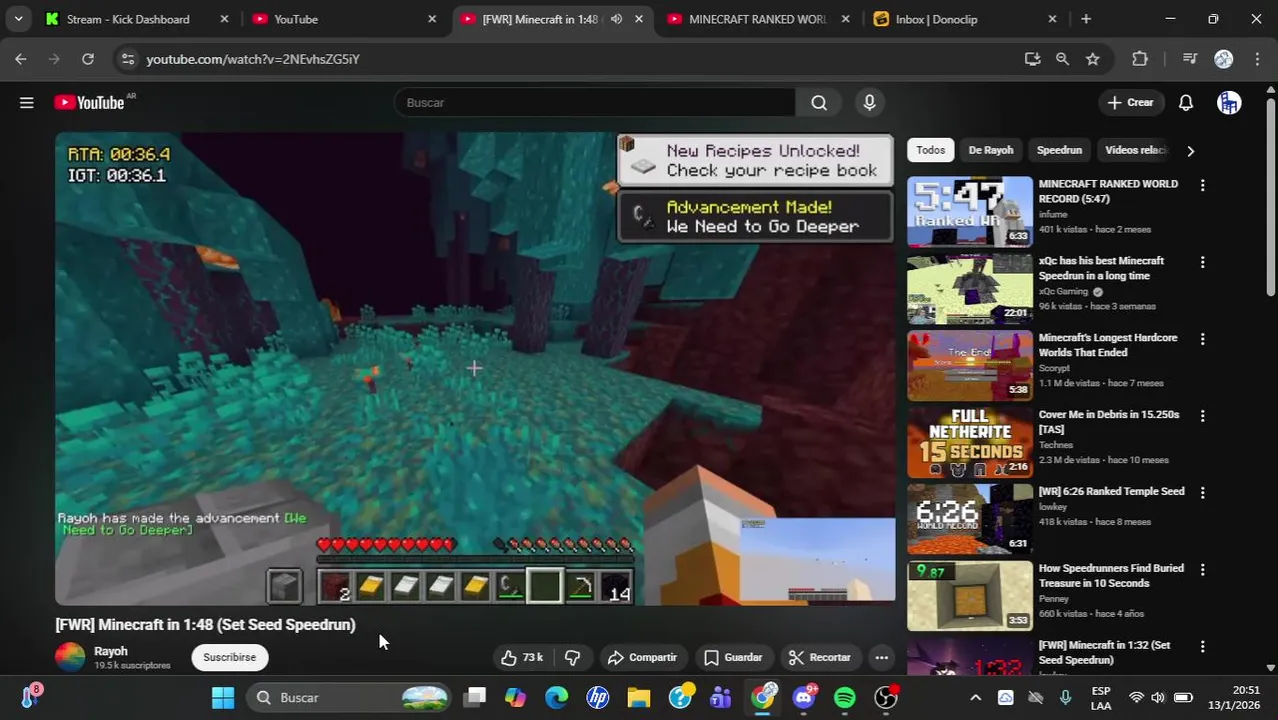Viewport: 1278px width, 720px height.
Task: Open options for 6:26 Ranked Temple Seed video
Action: [x=1202, y=492]
